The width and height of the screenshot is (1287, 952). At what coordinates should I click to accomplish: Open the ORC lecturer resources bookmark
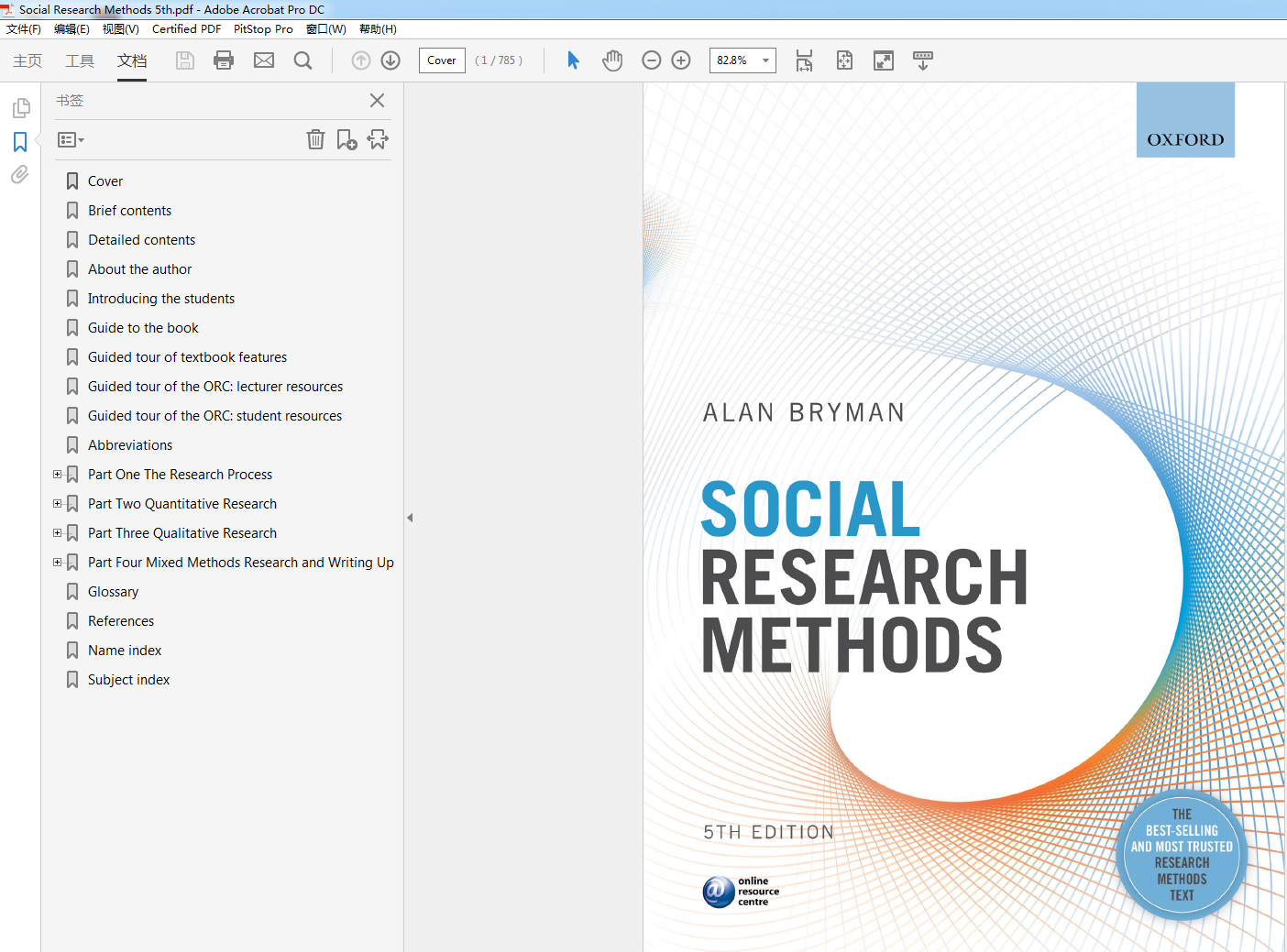tap(215, 387)
